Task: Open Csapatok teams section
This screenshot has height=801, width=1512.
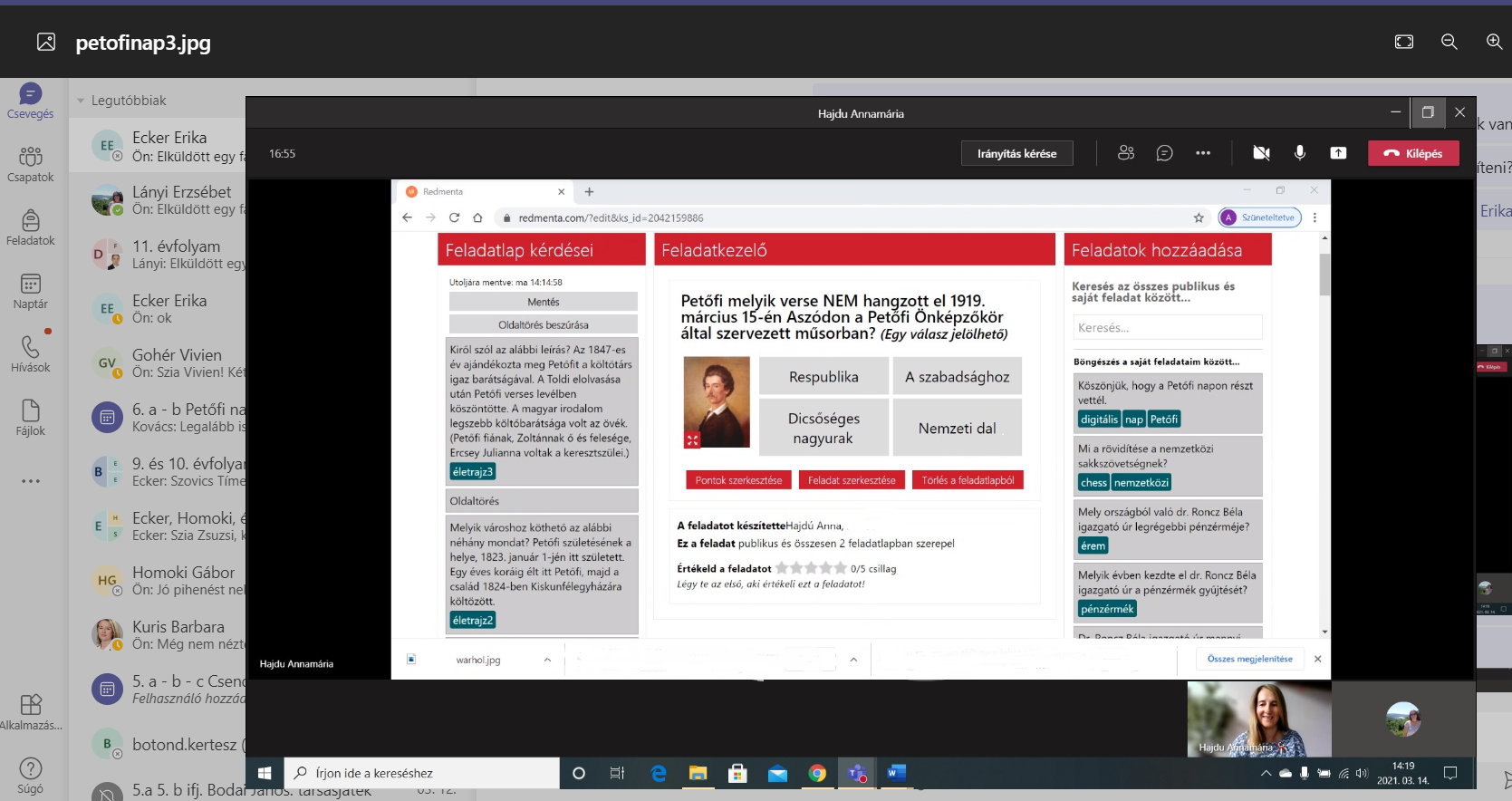Action: (30, 164)
